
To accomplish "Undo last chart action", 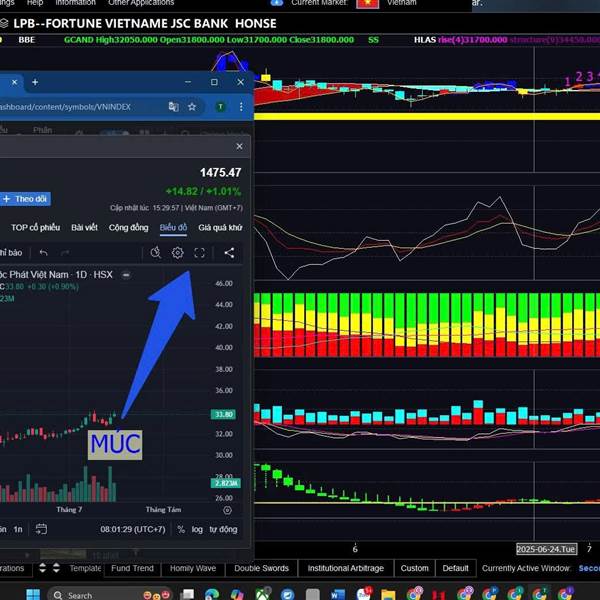I will tap(44, 253).
